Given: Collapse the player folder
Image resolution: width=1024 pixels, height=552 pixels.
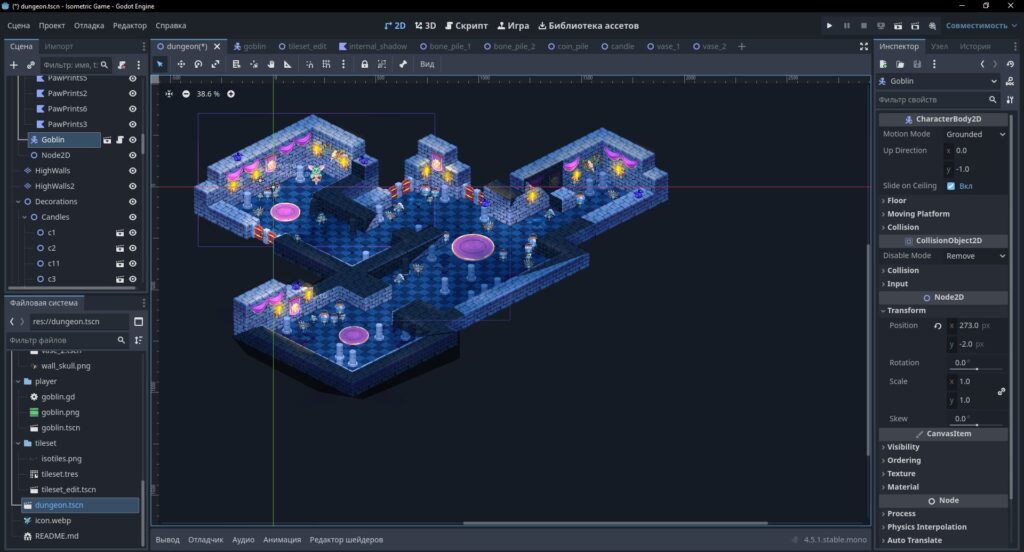Looking at the screenshot, I should 18,382.
